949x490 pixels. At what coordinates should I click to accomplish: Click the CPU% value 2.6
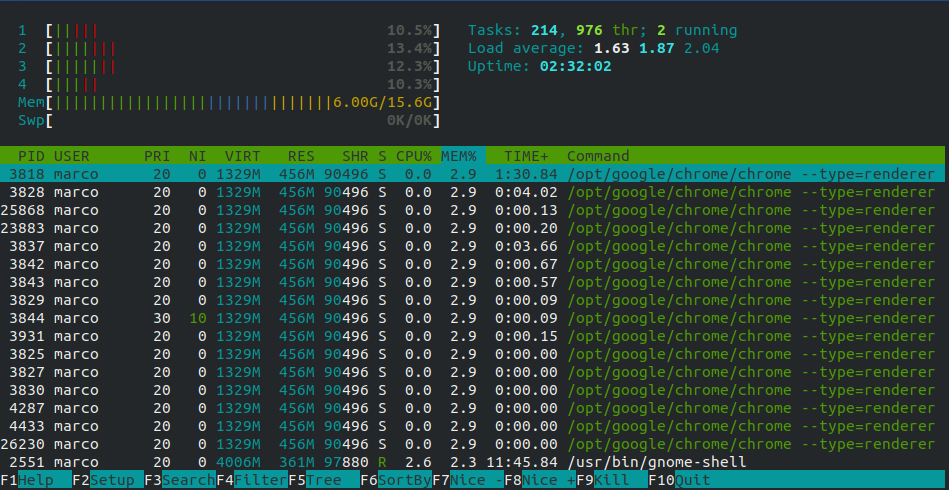pos(418,462)
